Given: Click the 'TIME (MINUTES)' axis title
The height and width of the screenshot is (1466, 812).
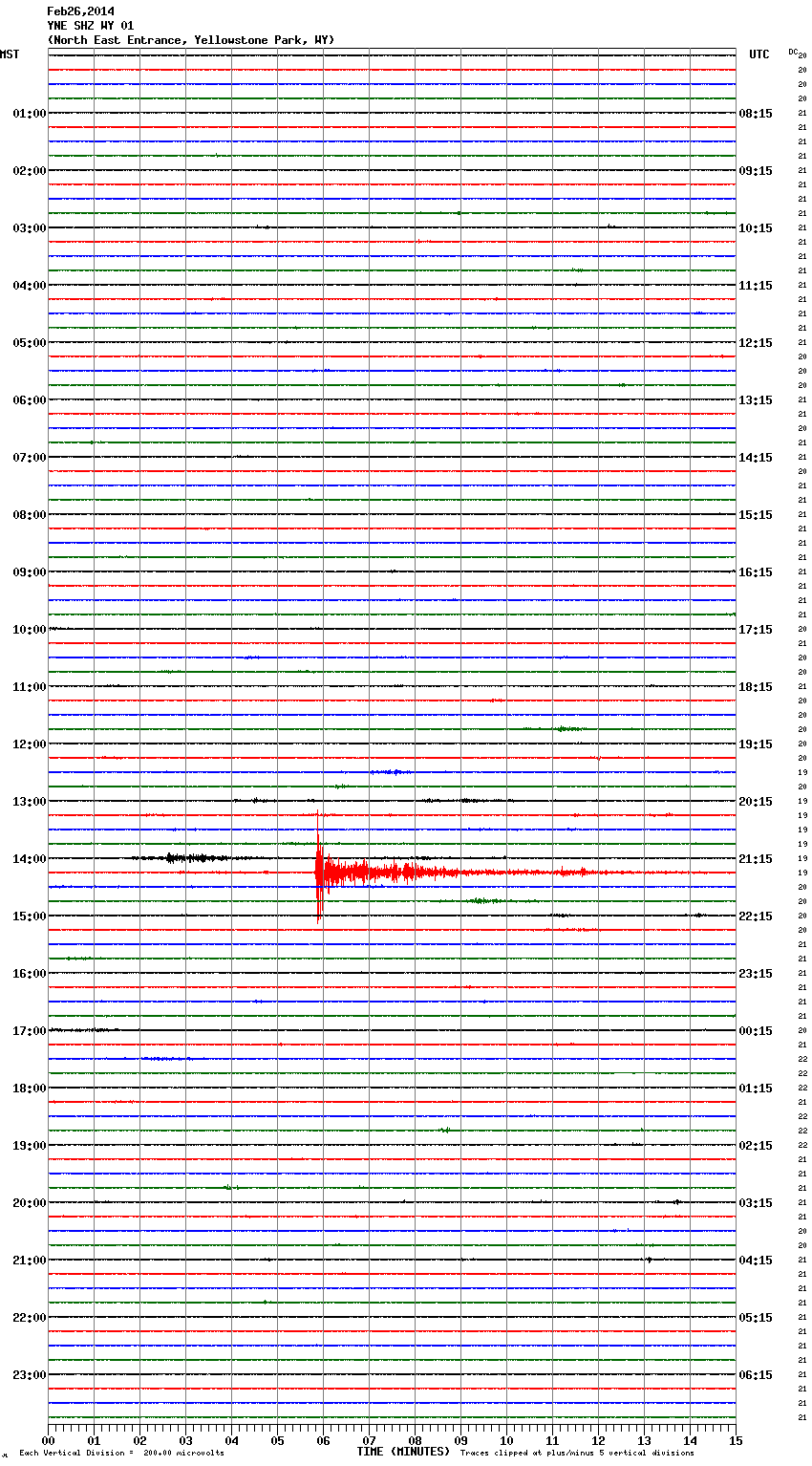Looking at the screenshot, I should pos(403,1452).
